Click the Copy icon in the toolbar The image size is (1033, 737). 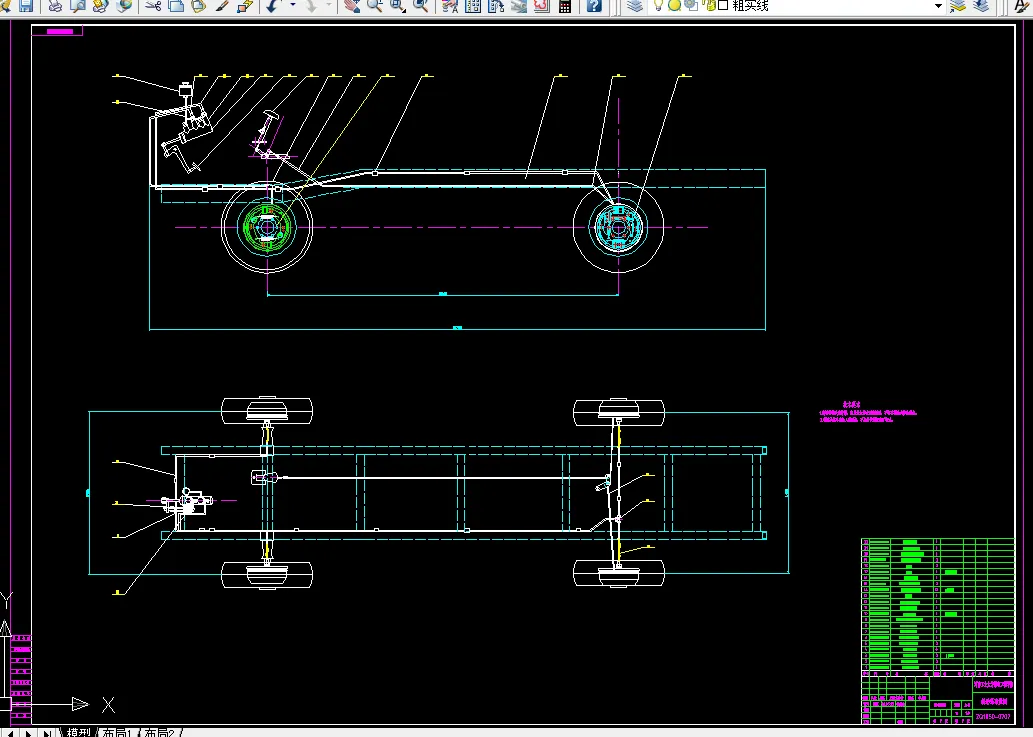click(176, 6)
